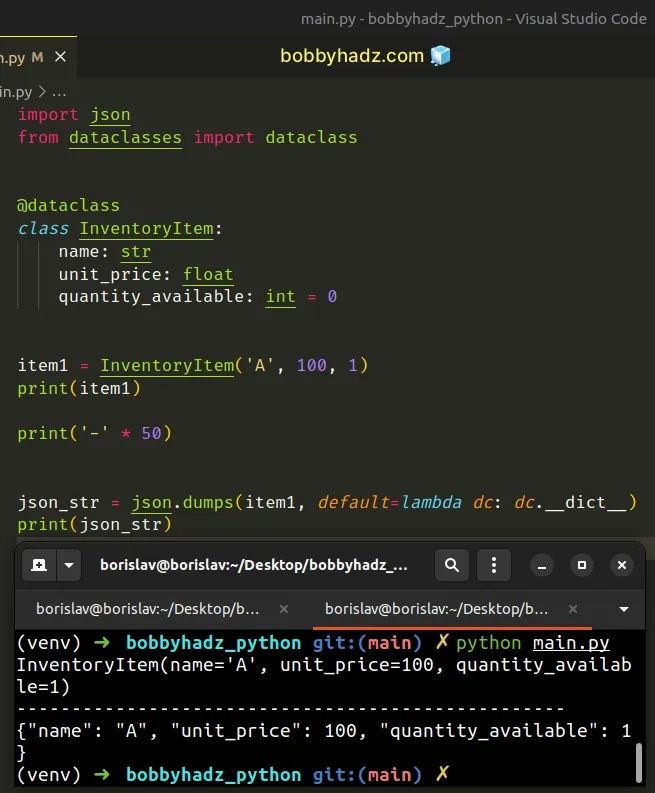Image resolution: width=655 pixels, height=793 pixels.
Task: Close the main.py editor tab
Action: [60, 57]
